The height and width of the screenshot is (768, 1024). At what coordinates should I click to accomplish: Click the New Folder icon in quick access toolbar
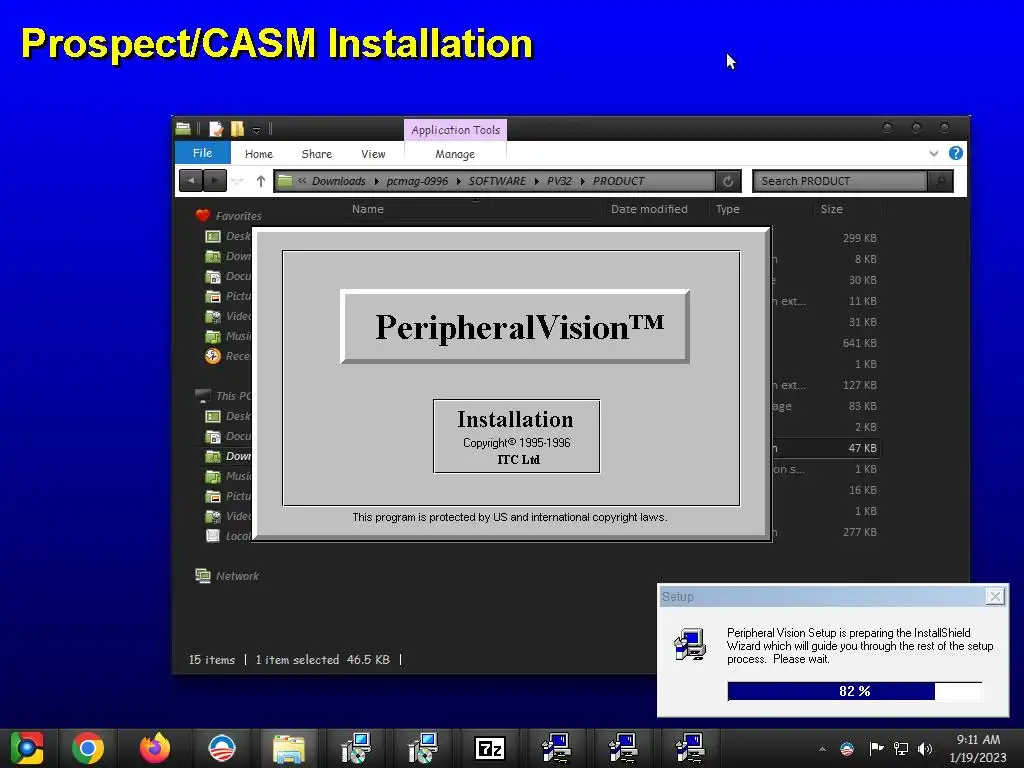pos(238,129)
